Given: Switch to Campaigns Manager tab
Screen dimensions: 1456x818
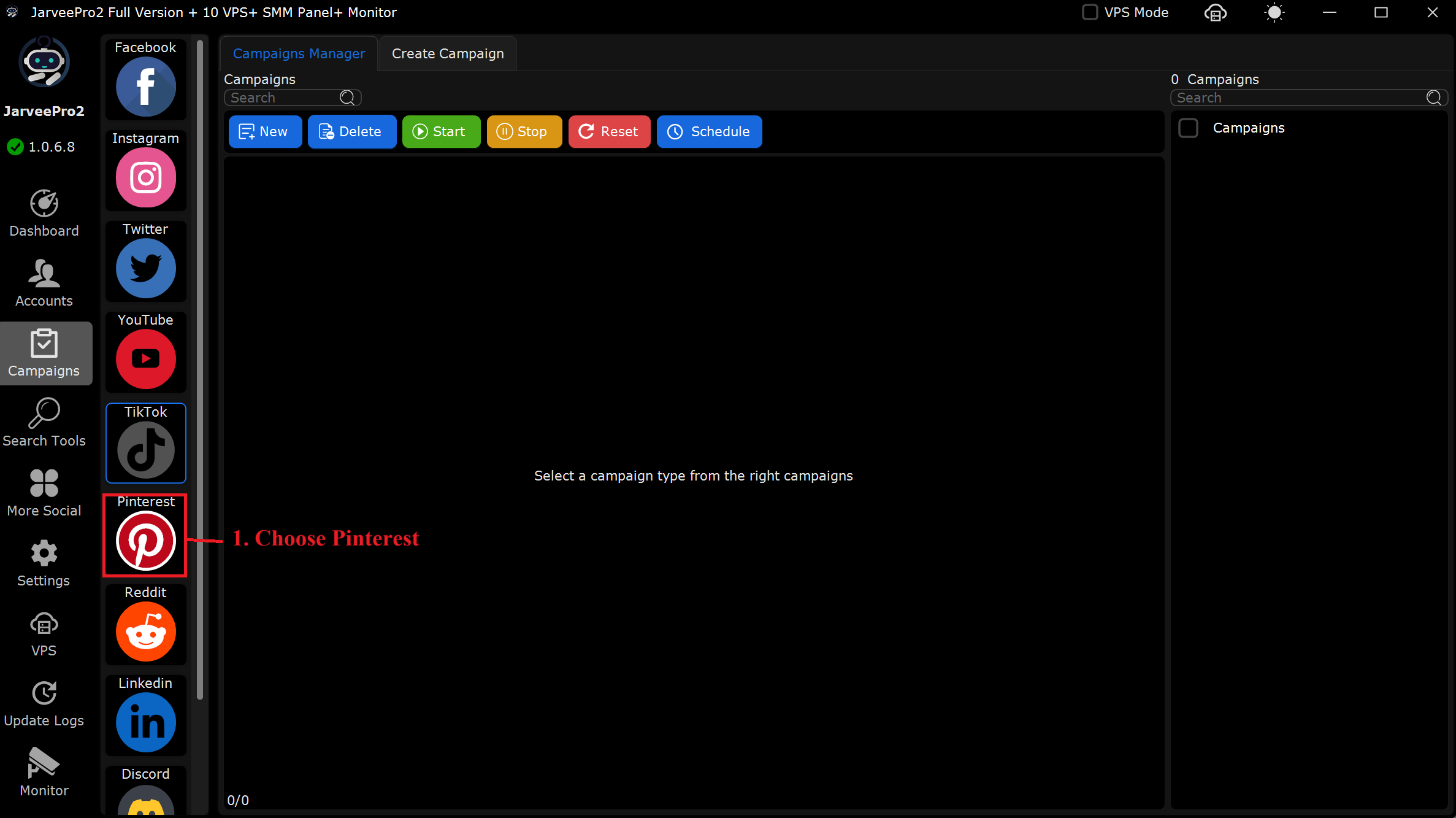Looking at the screenshot, I should pos(299,53).
